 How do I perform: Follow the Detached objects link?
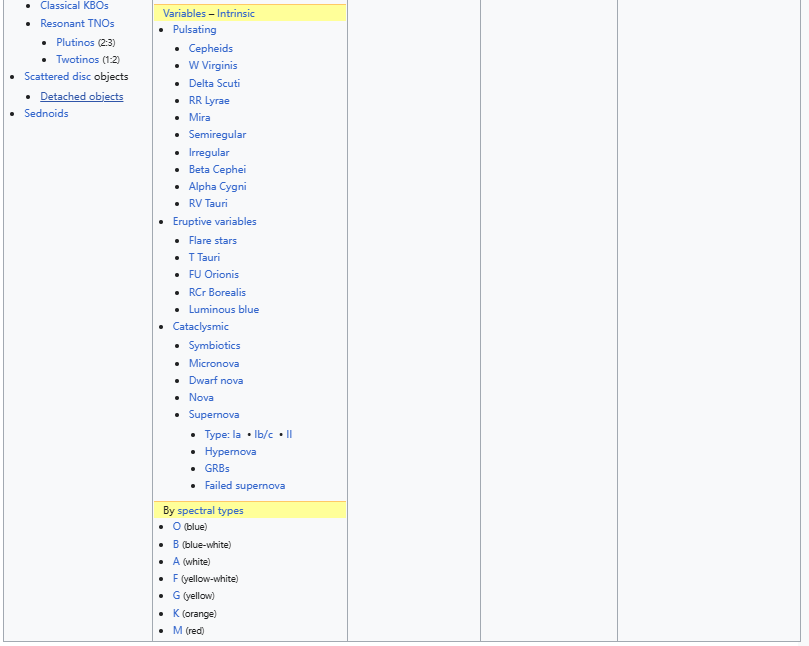click(81, 96)
